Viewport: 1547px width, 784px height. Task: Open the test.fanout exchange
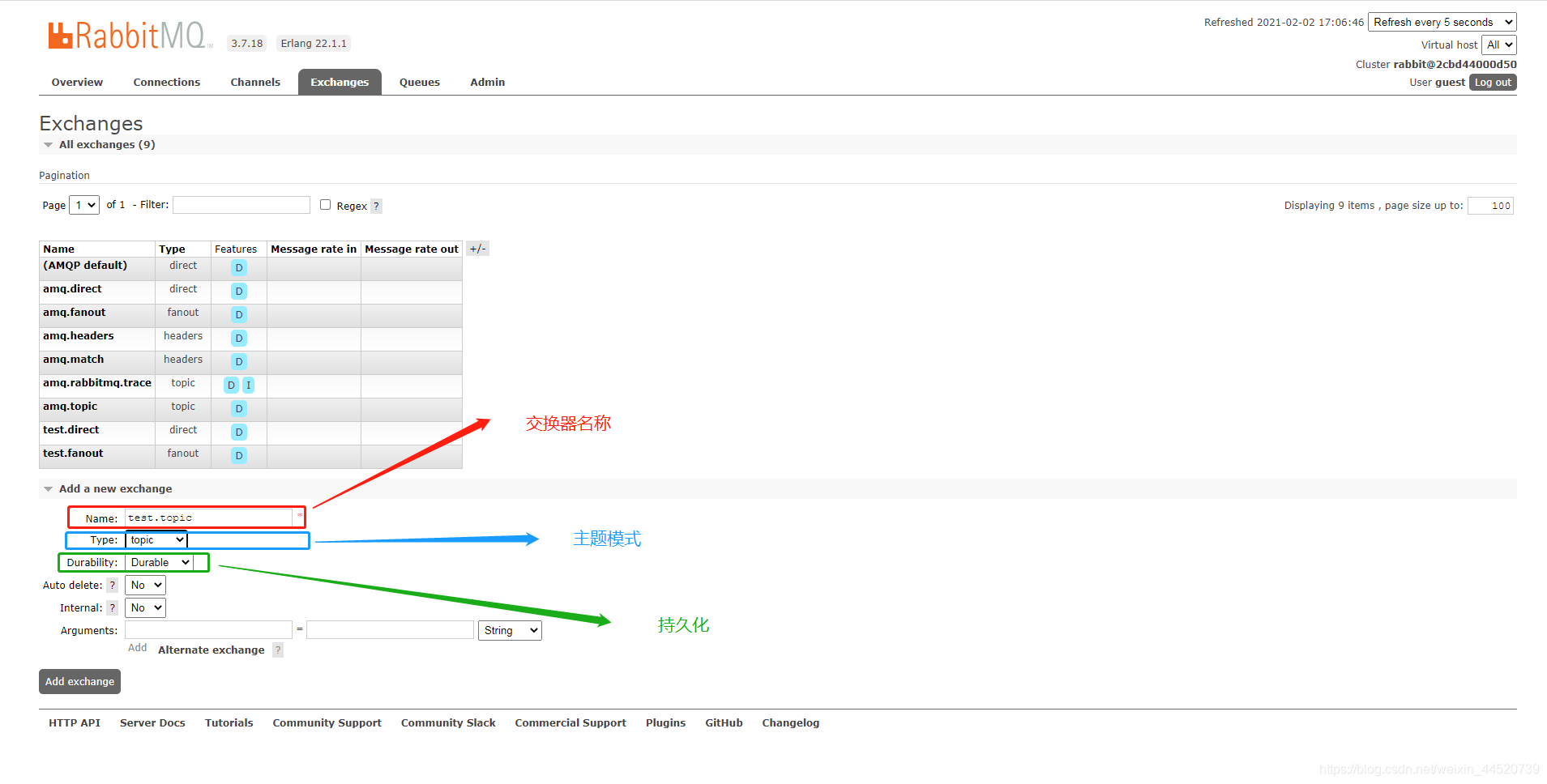click(x=73, y=454)
